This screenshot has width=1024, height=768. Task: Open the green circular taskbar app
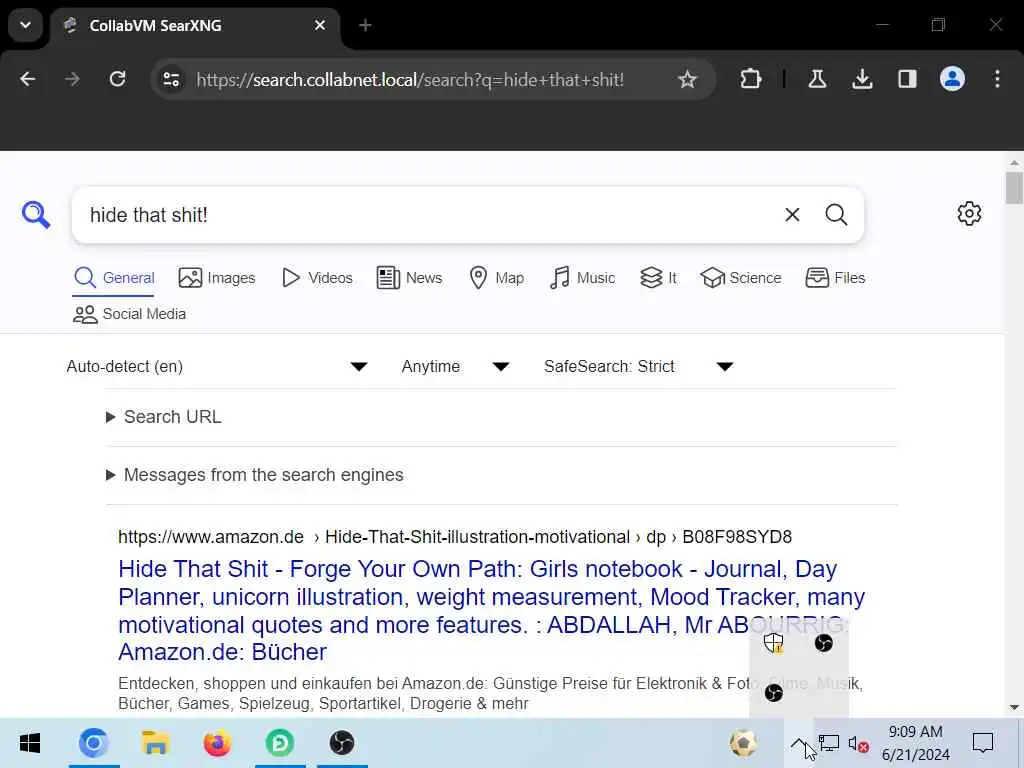280,743
